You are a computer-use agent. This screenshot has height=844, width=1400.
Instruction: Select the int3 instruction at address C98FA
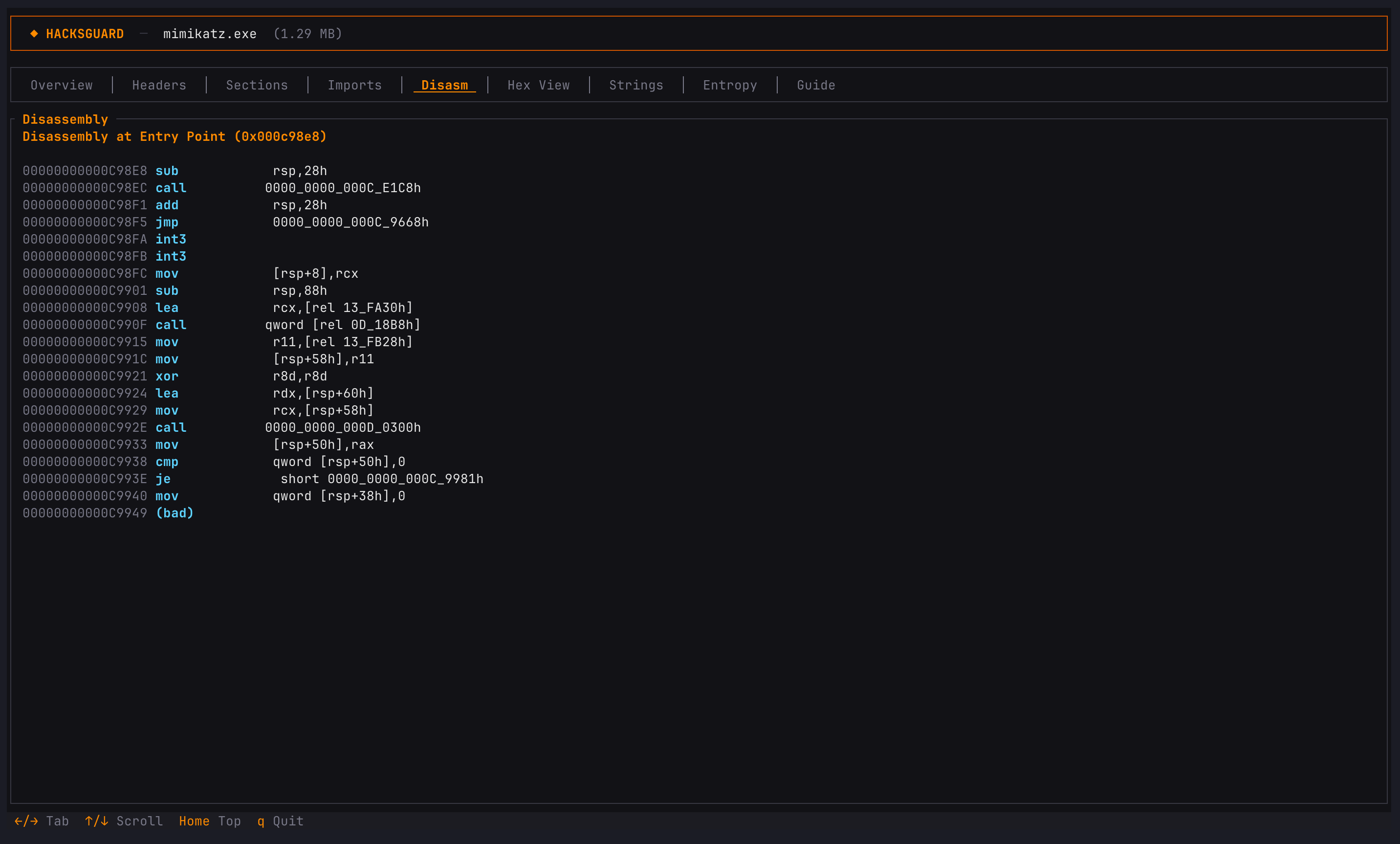[x=171, y=239]
